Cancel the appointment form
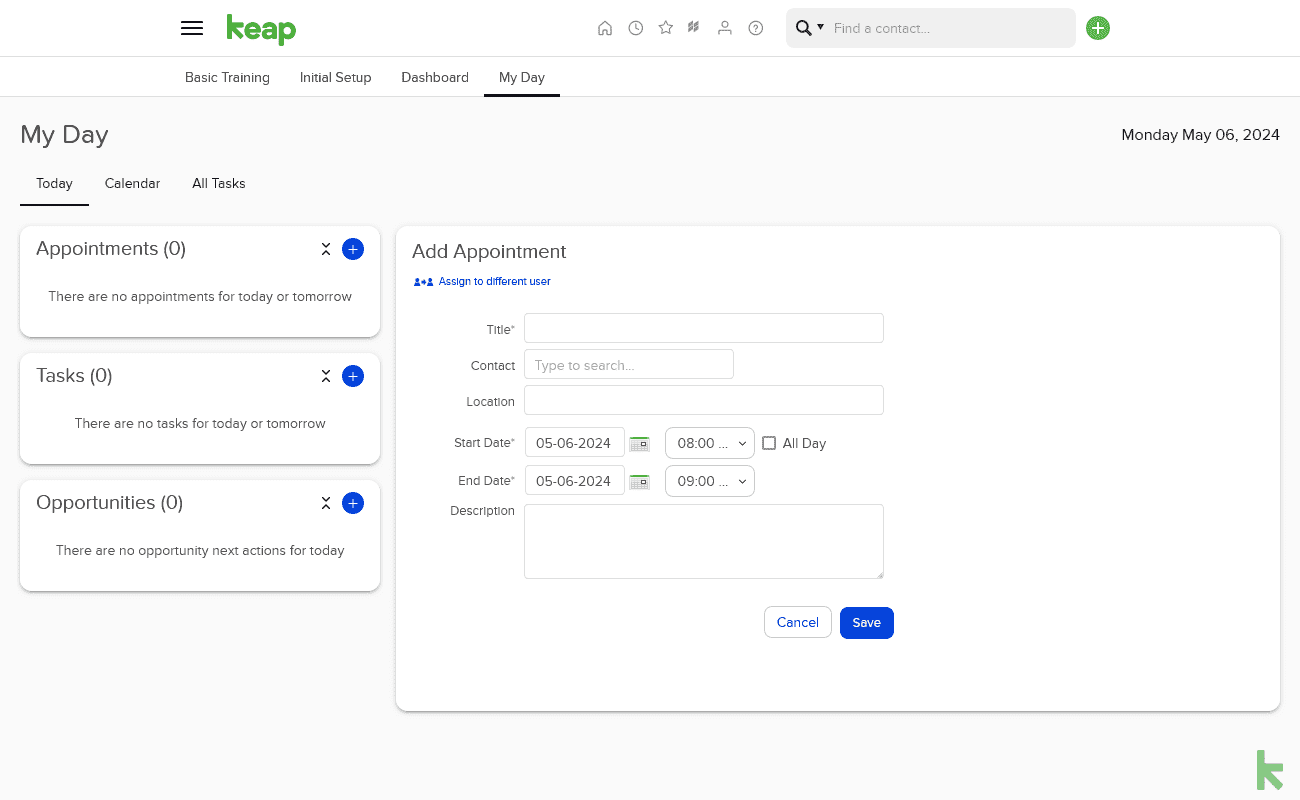The height and width of the screenshot is (800, 1300). pos(798,622)
